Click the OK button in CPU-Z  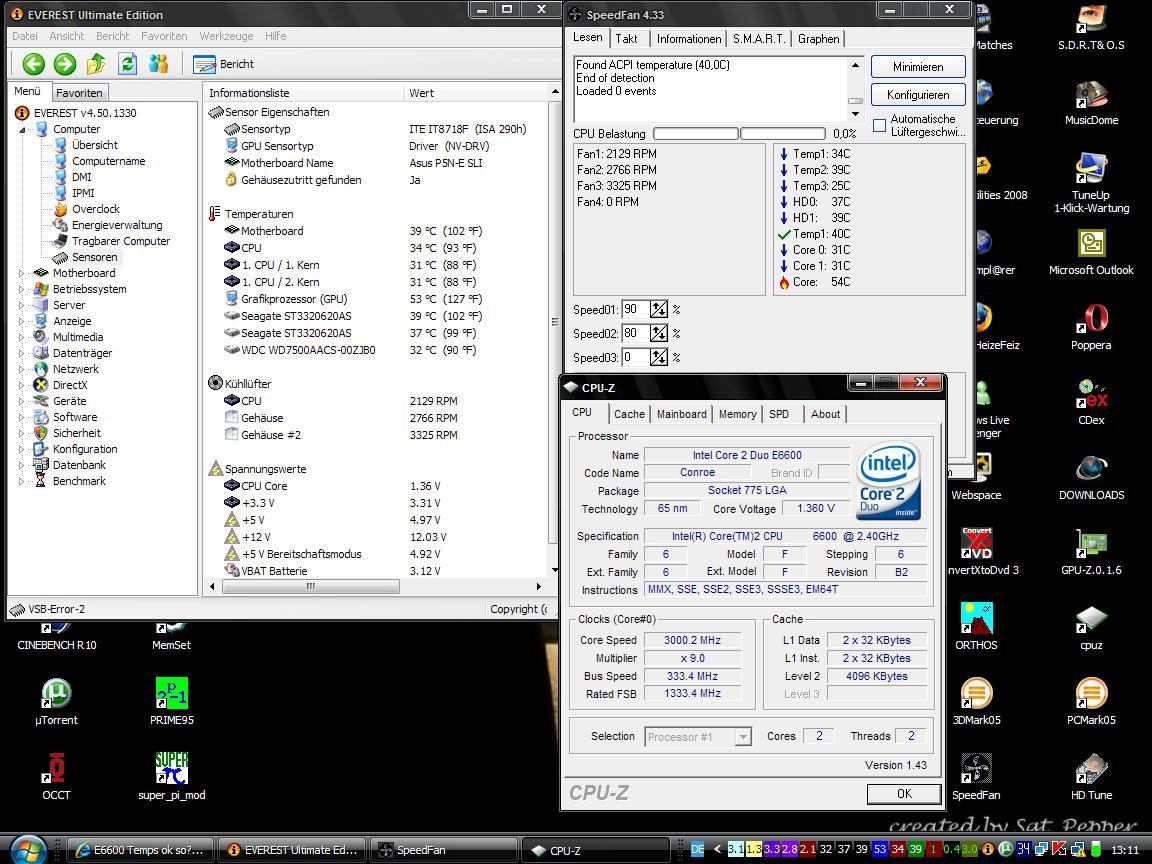coord(904,793)
